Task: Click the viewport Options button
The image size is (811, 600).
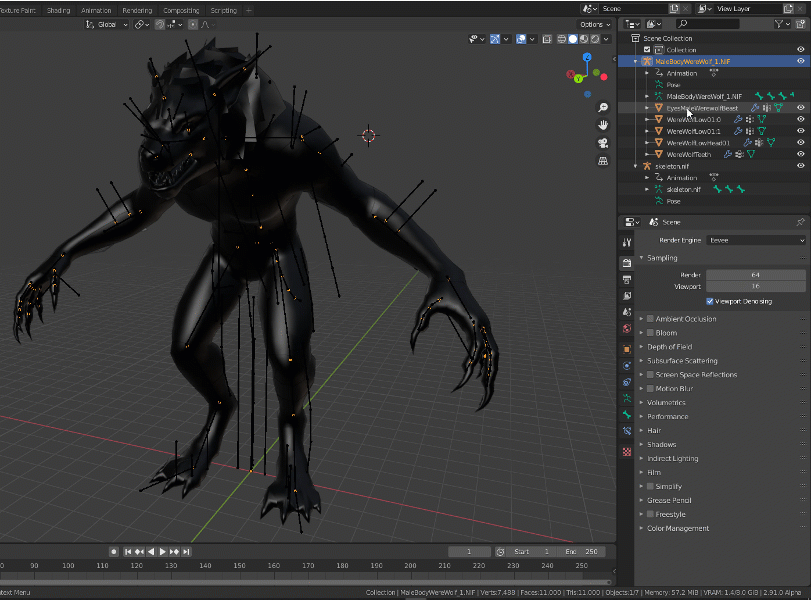Action: [x=592, y=24]
